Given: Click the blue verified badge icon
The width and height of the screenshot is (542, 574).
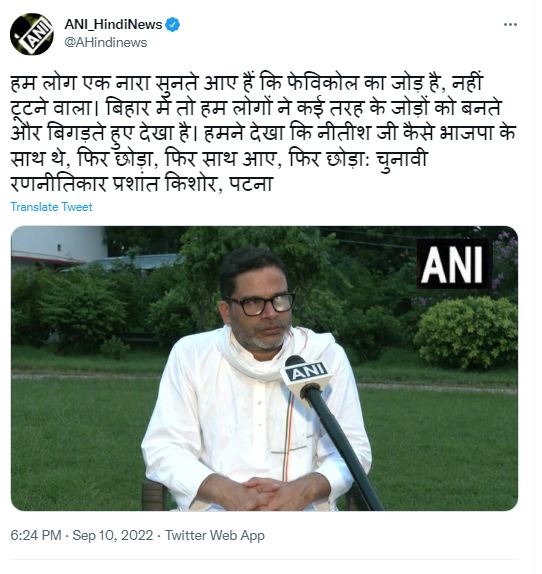Looking at the screenshot, I should tap(173, 25).
